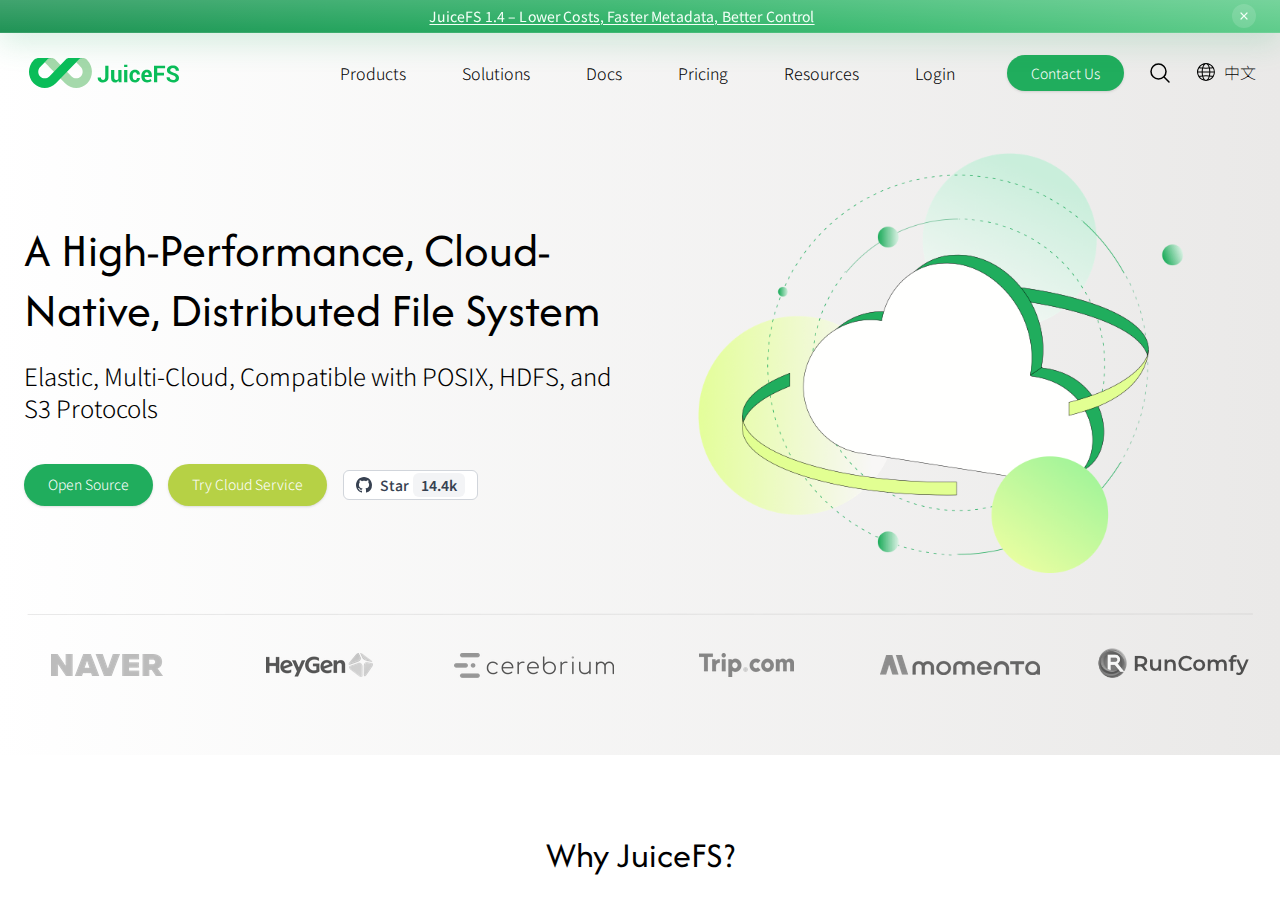Image resolution: width=1280 pixels, height=900 pixels.
Task: Open the Products menu
Action: coord(373,74)
